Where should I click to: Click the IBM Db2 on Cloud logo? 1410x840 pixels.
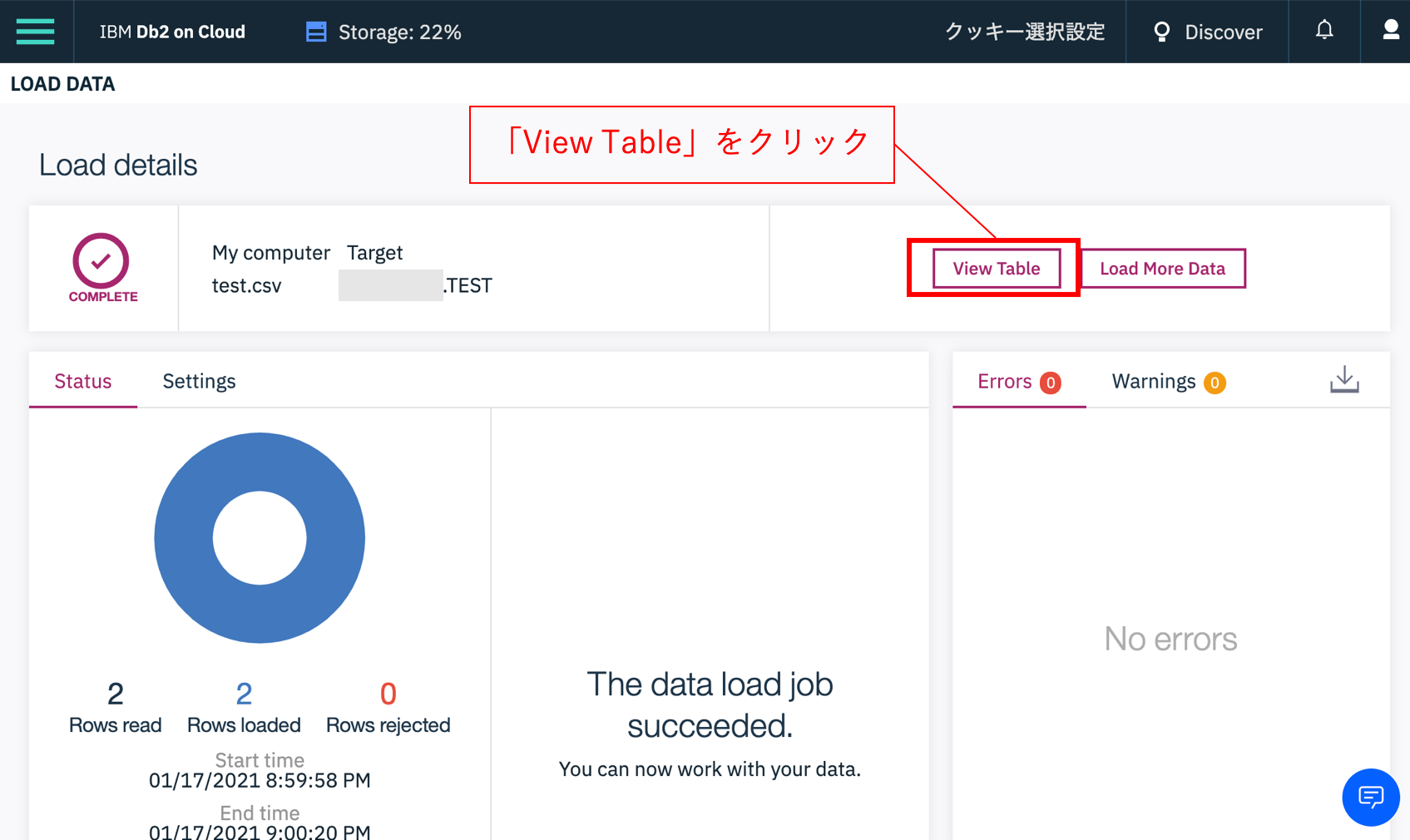(171, 32)
